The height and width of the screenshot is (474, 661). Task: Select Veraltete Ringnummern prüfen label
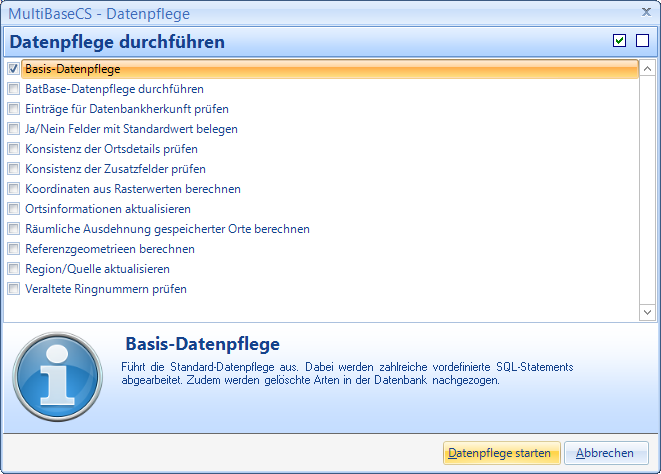coord(106,289)
